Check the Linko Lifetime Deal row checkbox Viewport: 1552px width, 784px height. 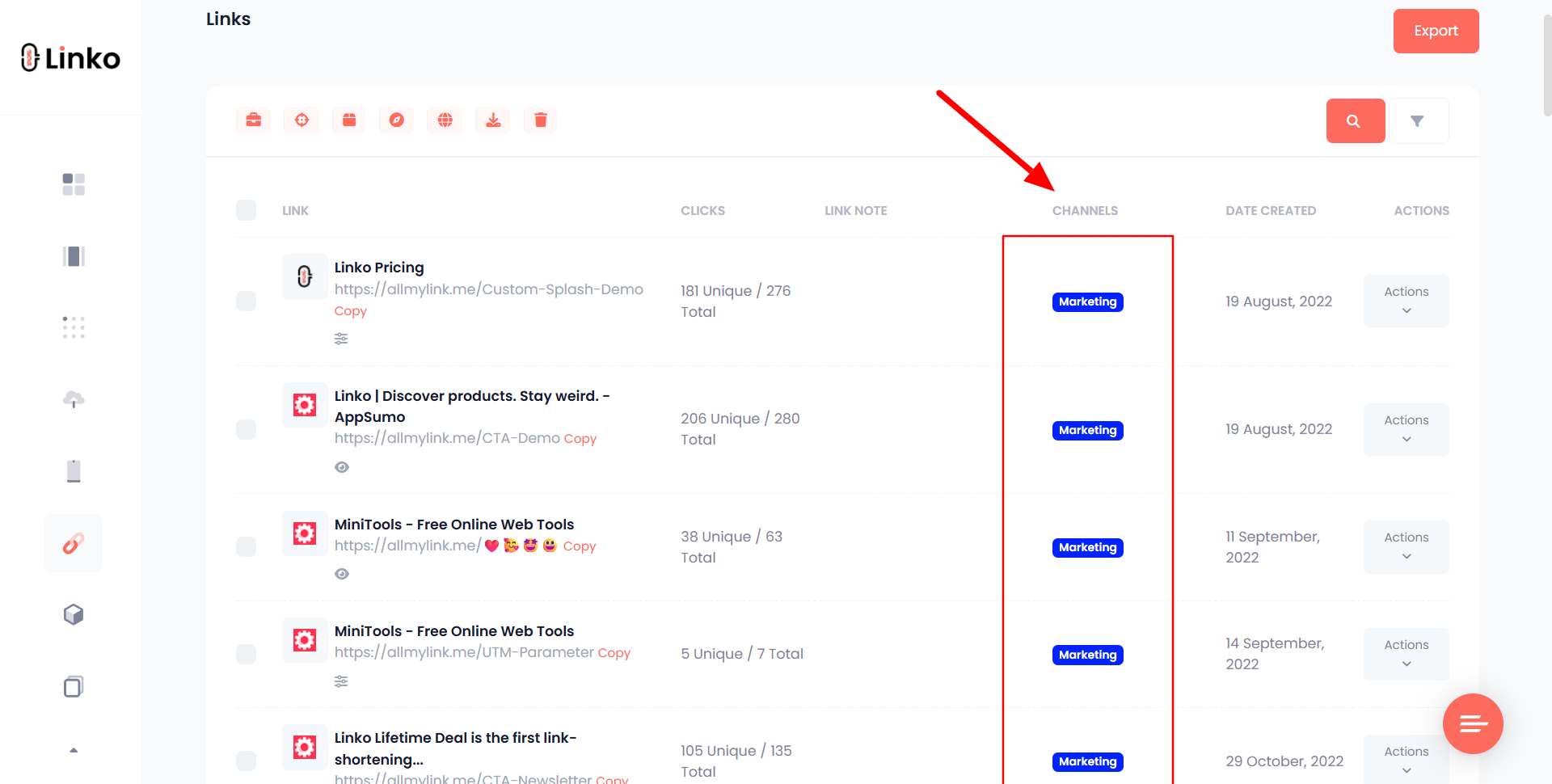click(x=246, y=761)
